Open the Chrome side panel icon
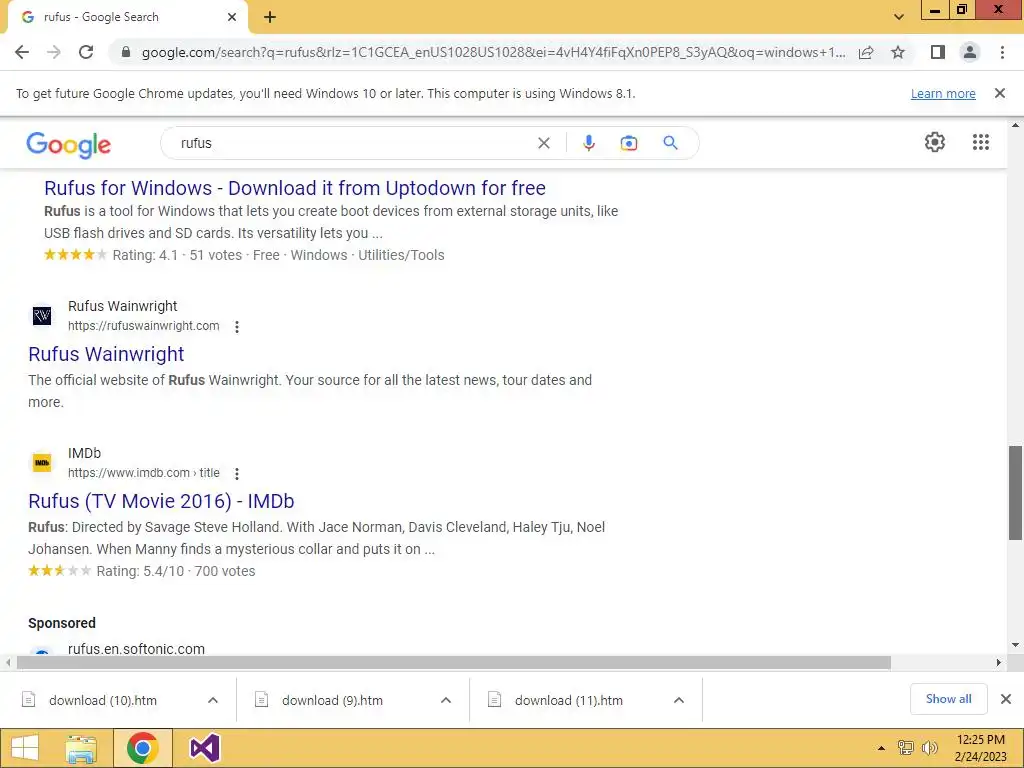 (x=938, y=52)
